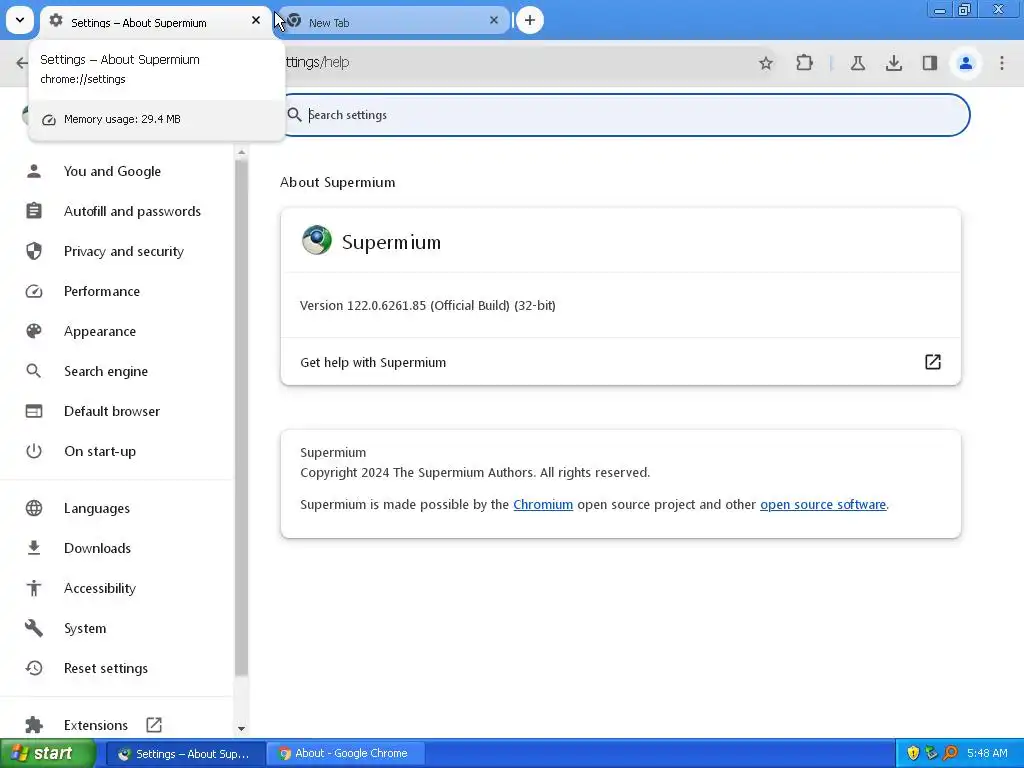Select Accessibility in sidebar
Screen dimensions: 1024x768
(100, 588)
